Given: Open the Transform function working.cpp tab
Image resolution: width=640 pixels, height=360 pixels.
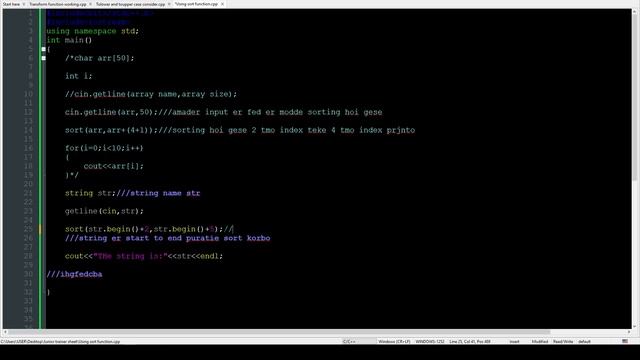Looking at the screenshot, I should tap(58, 4).
